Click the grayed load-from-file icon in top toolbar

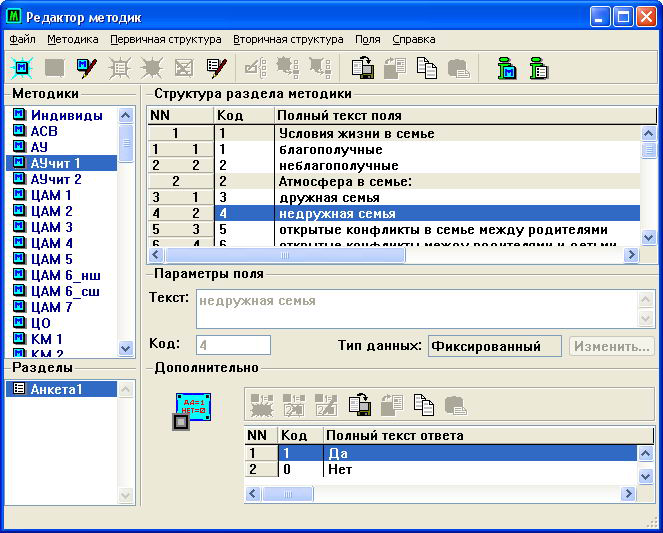(395, 68)
